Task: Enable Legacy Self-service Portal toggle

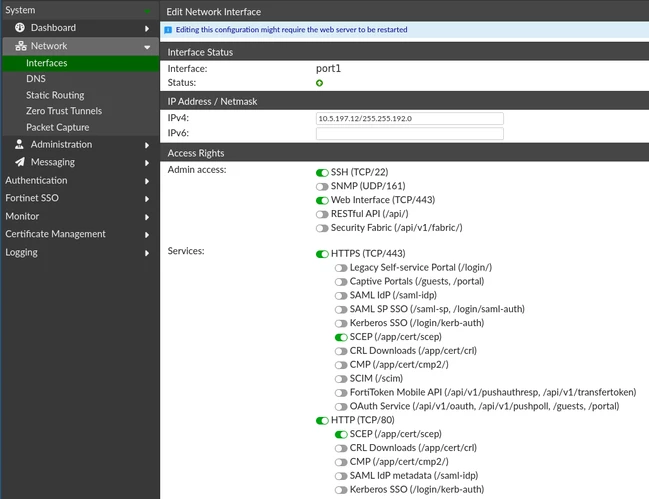Action: 341,268
